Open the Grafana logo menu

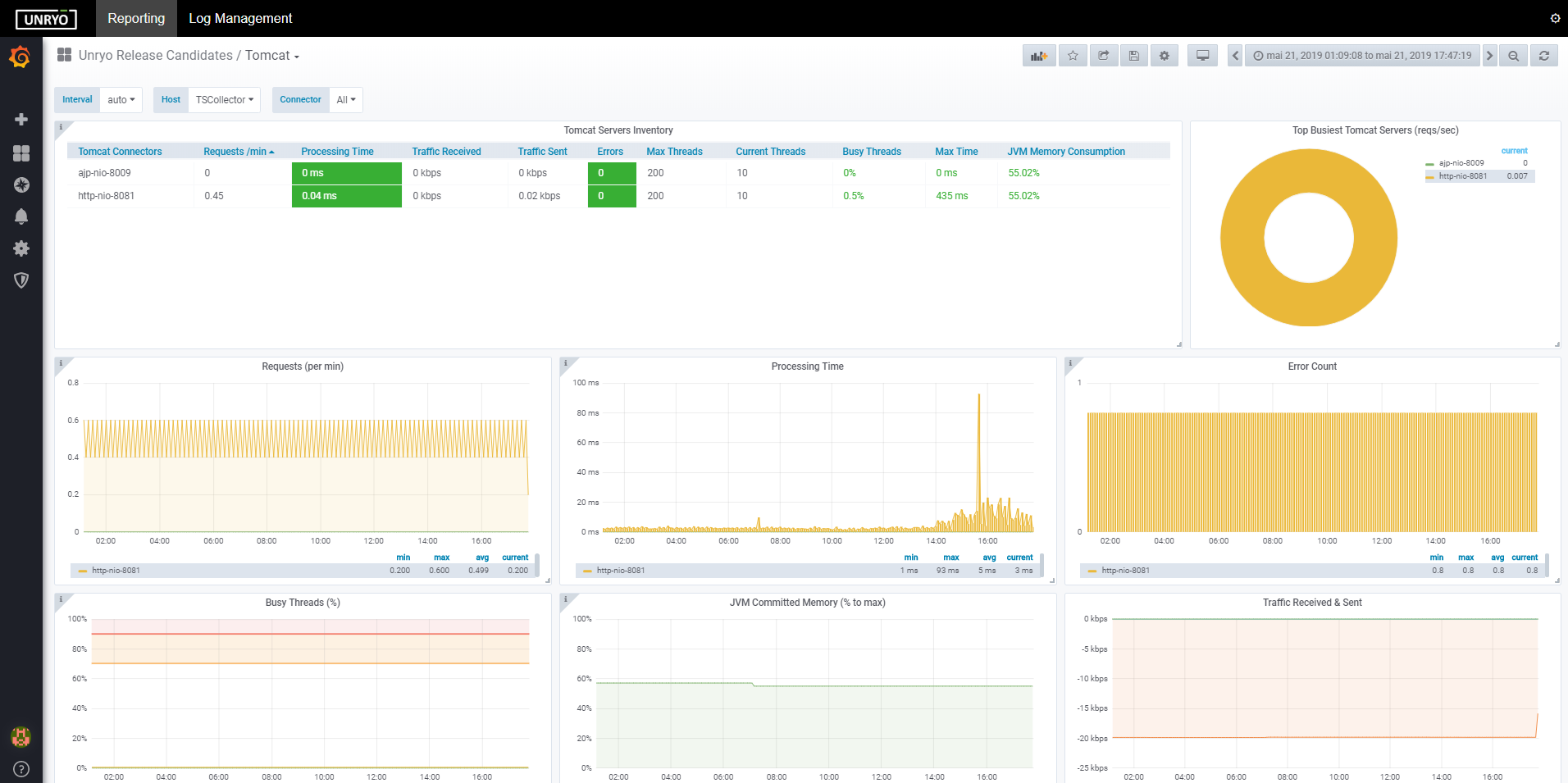[21, 57]
